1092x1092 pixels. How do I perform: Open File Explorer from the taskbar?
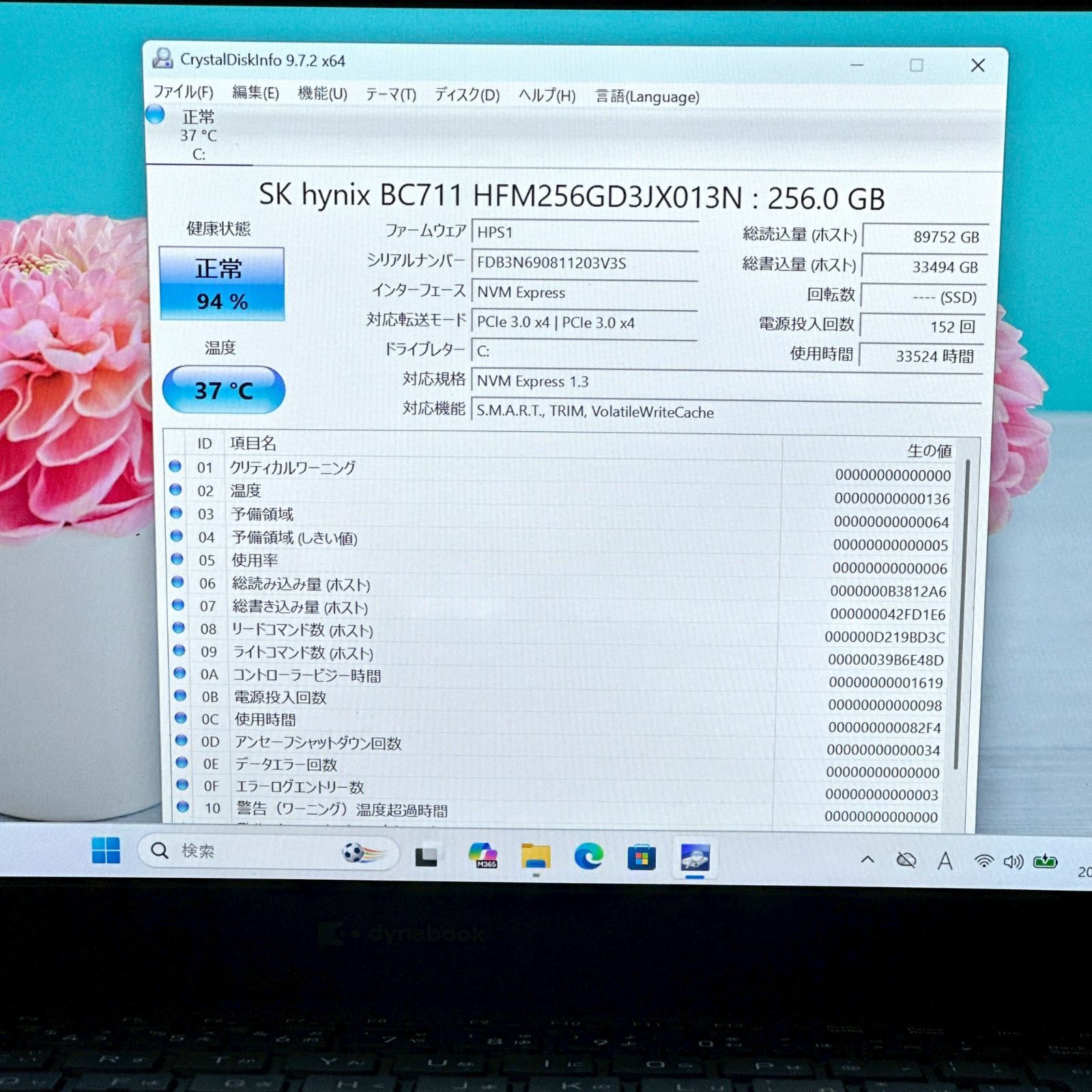click(x=536, y=856)
